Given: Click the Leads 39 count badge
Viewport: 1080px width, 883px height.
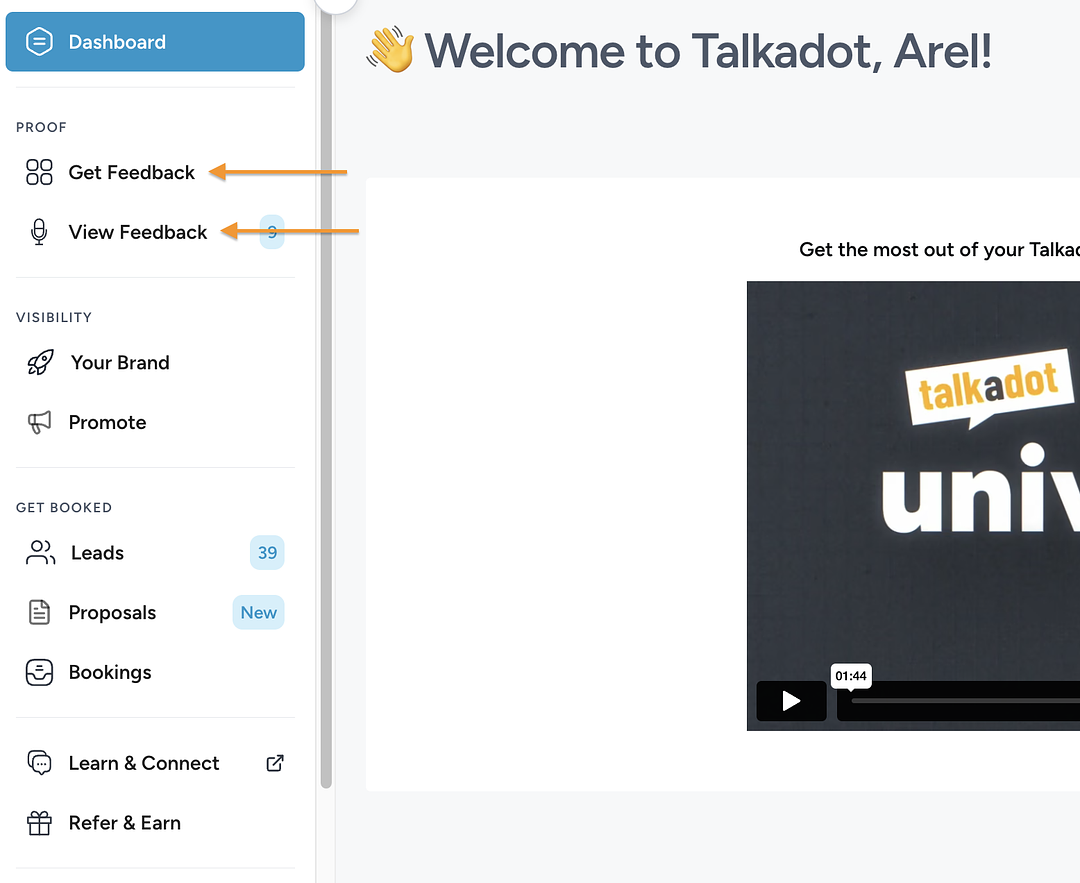Looking at the screenshot, I should click(x=267, y=552).
